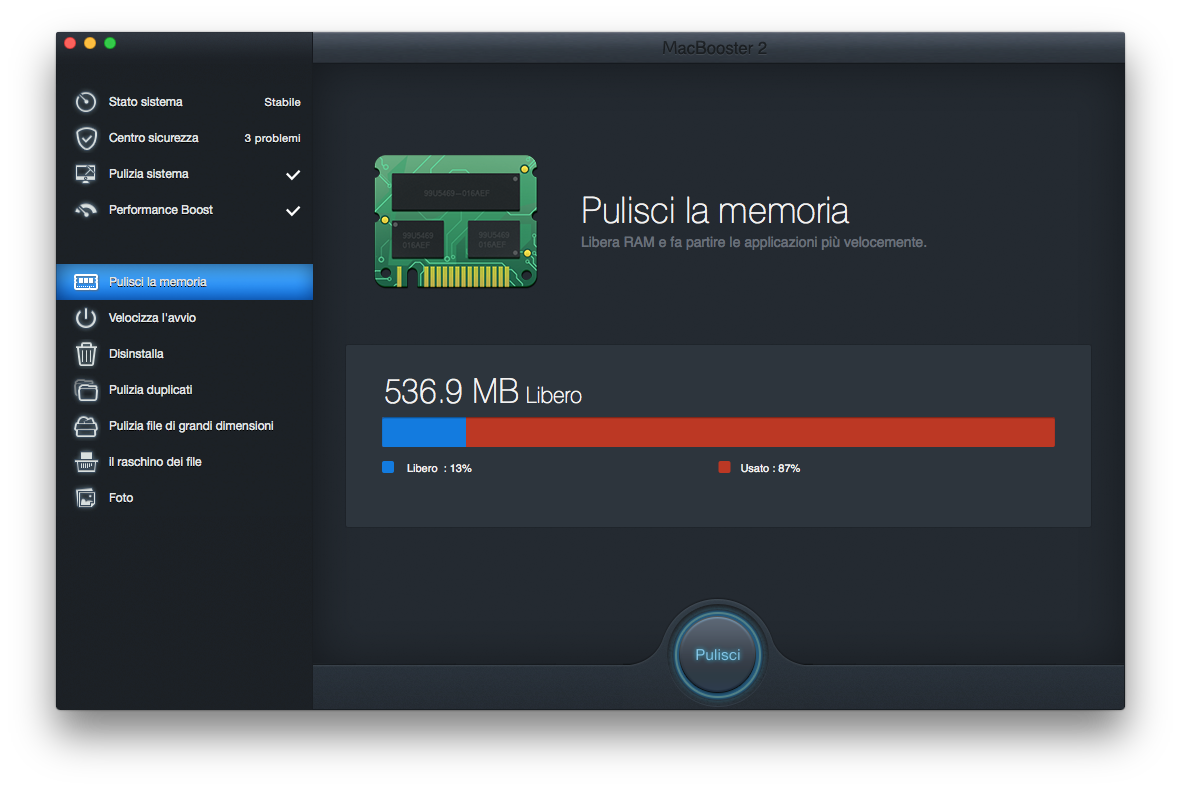Open Pulizia duplicati tool
This screenshot has height=790, width=1181.
pyautogui.click(x=185, y=390)
